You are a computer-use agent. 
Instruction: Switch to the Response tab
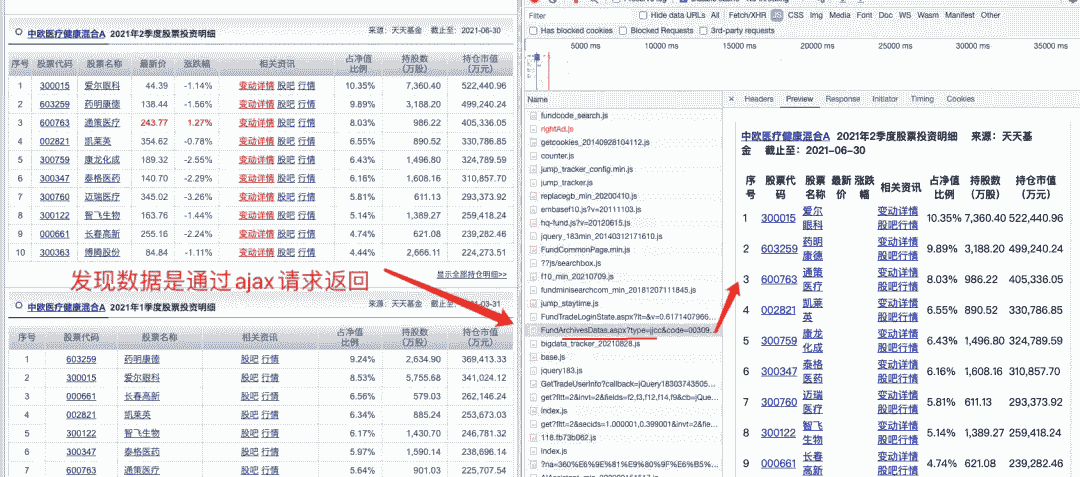(x=842, y=99)
